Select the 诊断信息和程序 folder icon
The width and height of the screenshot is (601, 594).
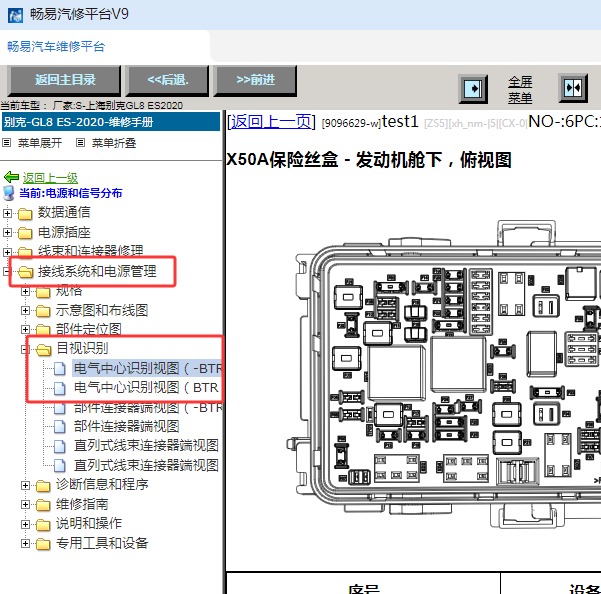(x=43, y=486)
